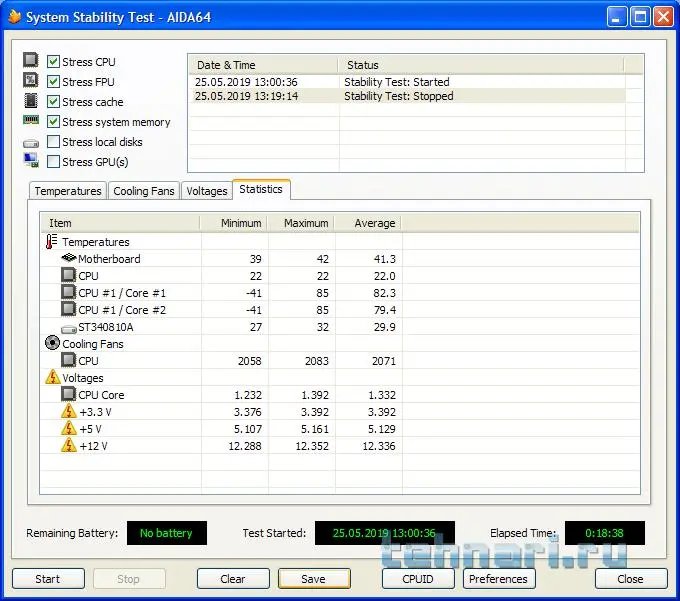
Task: Open the Cooling Fans tab
Action: (x=144, y=191)
